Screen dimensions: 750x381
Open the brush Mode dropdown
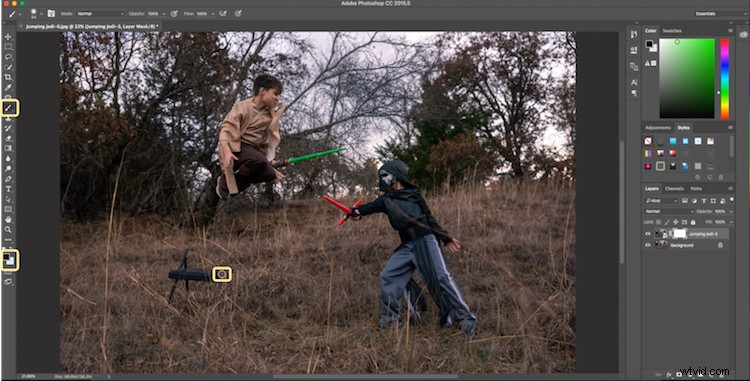pos(100,14)
